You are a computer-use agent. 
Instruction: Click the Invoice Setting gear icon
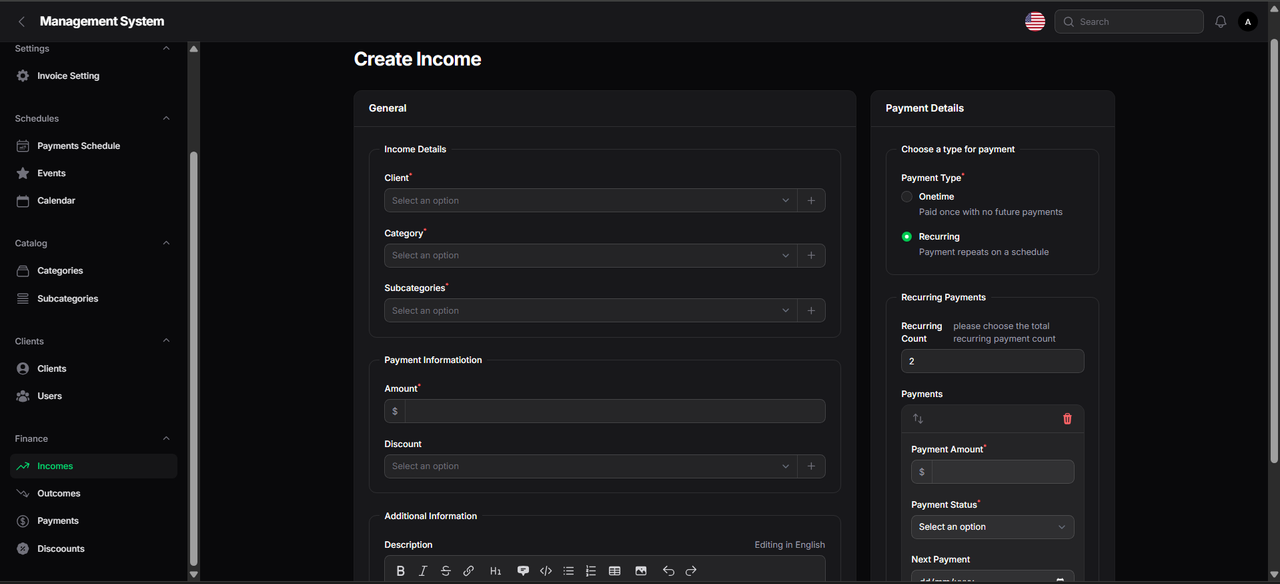23,76
